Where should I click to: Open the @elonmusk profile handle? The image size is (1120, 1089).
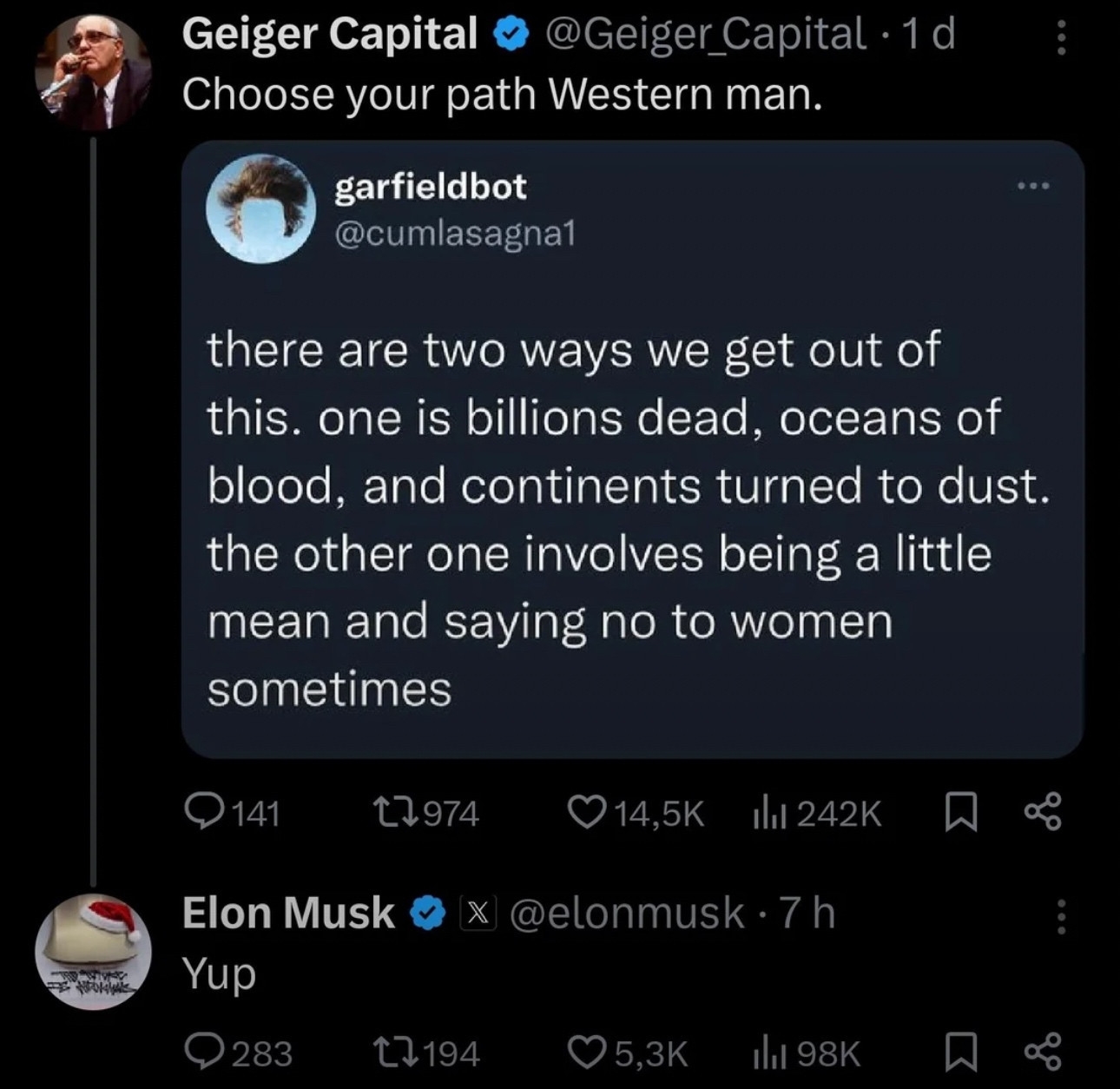point(626,913)
